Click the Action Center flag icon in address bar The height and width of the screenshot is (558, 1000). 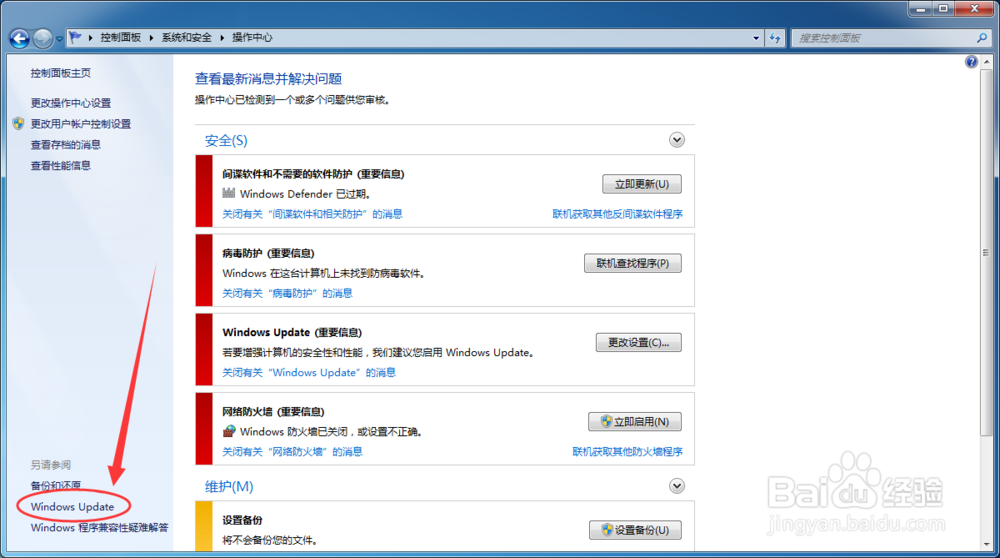(x=75, y=38)
